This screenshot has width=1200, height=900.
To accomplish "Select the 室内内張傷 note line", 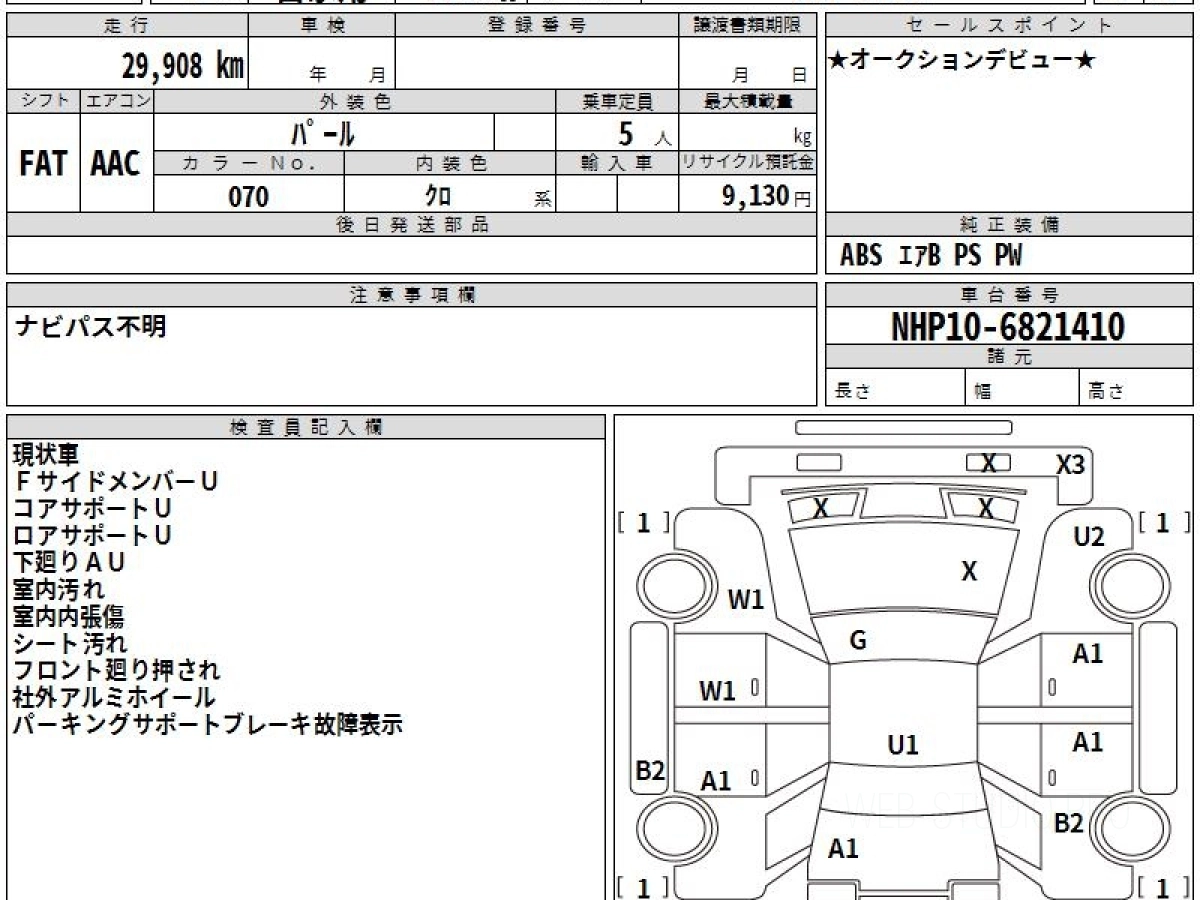I will click(x=68, y=616).
